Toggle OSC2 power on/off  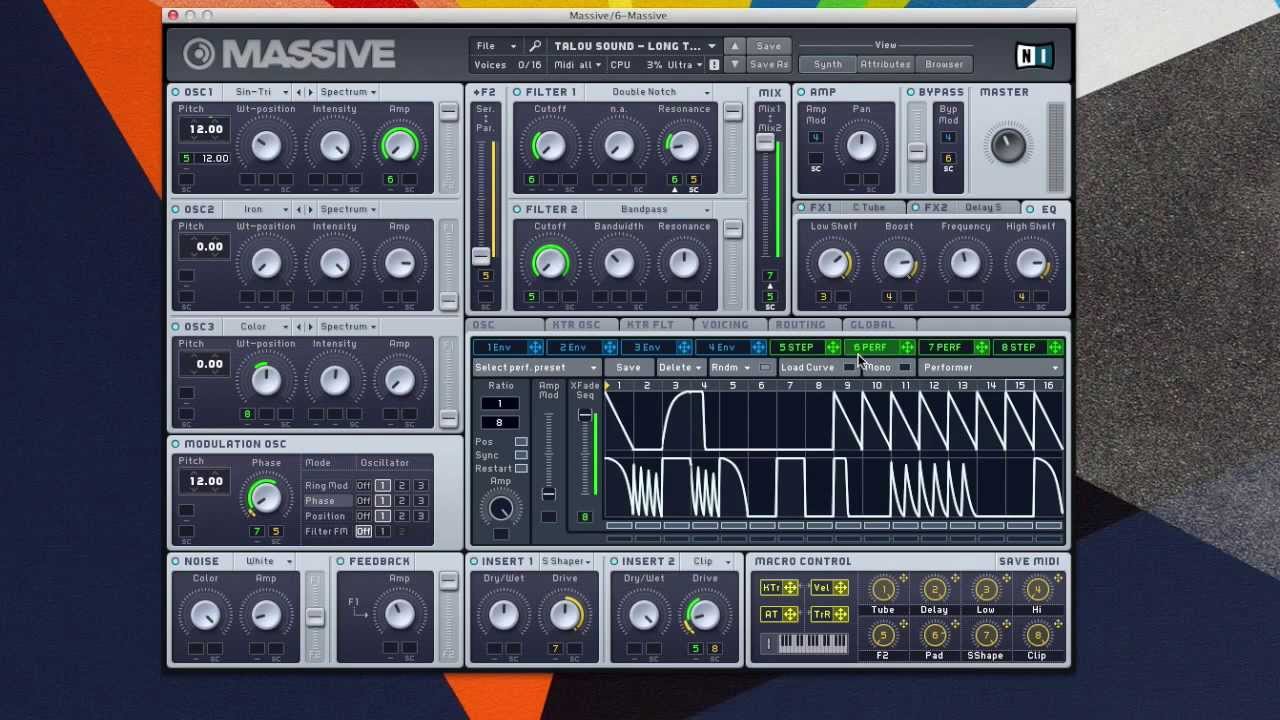pos(176,209)
